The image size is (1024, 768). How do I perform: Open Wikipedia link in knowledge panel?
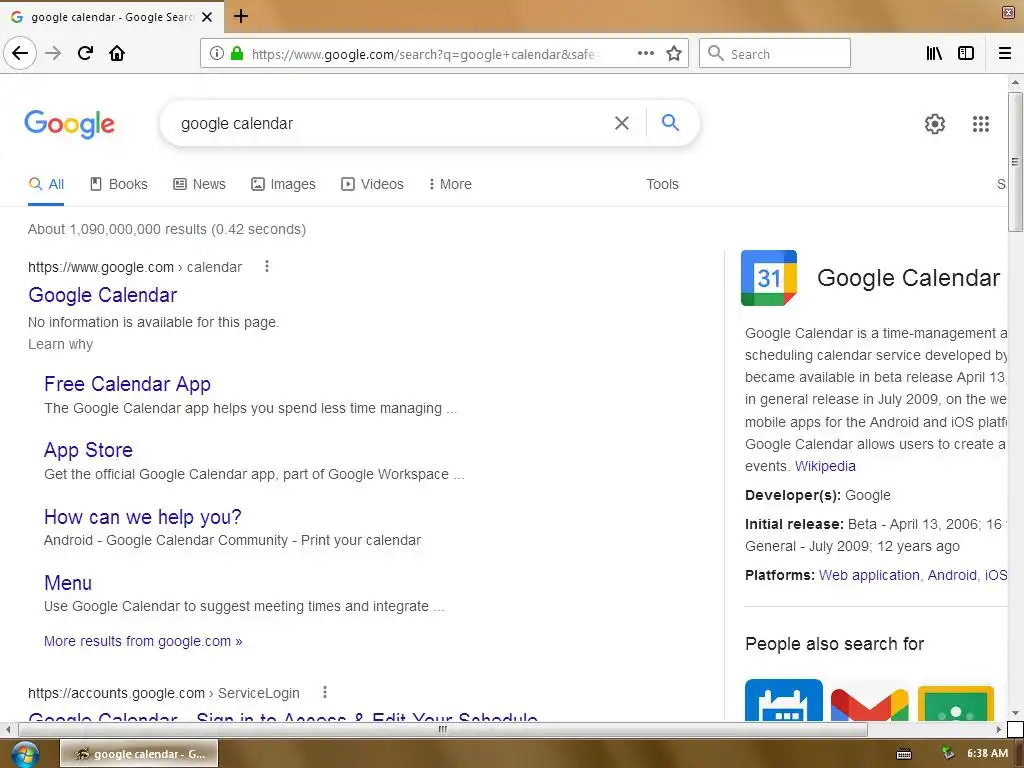tap(825, 466)
